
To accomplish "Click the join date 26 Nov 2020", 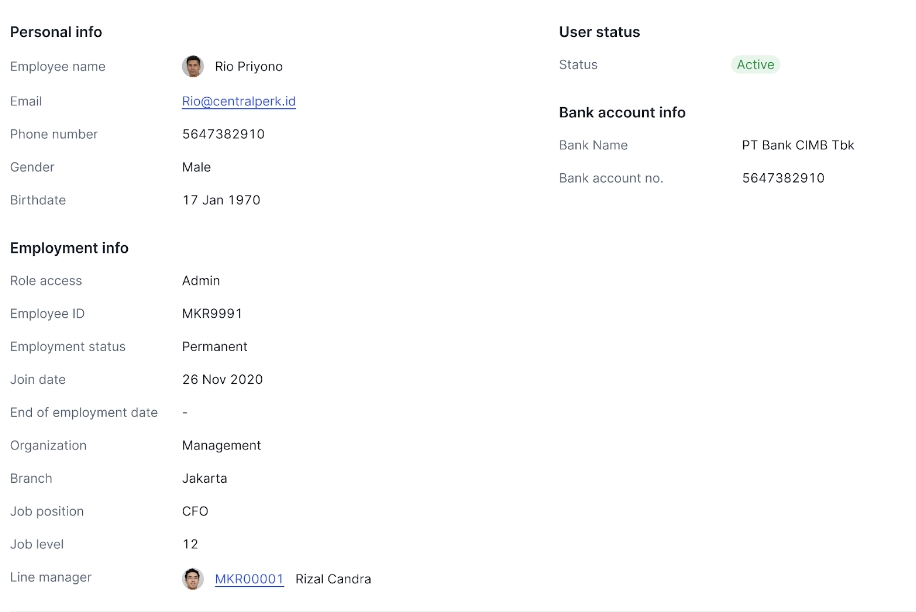I will (x=222, y=380).
